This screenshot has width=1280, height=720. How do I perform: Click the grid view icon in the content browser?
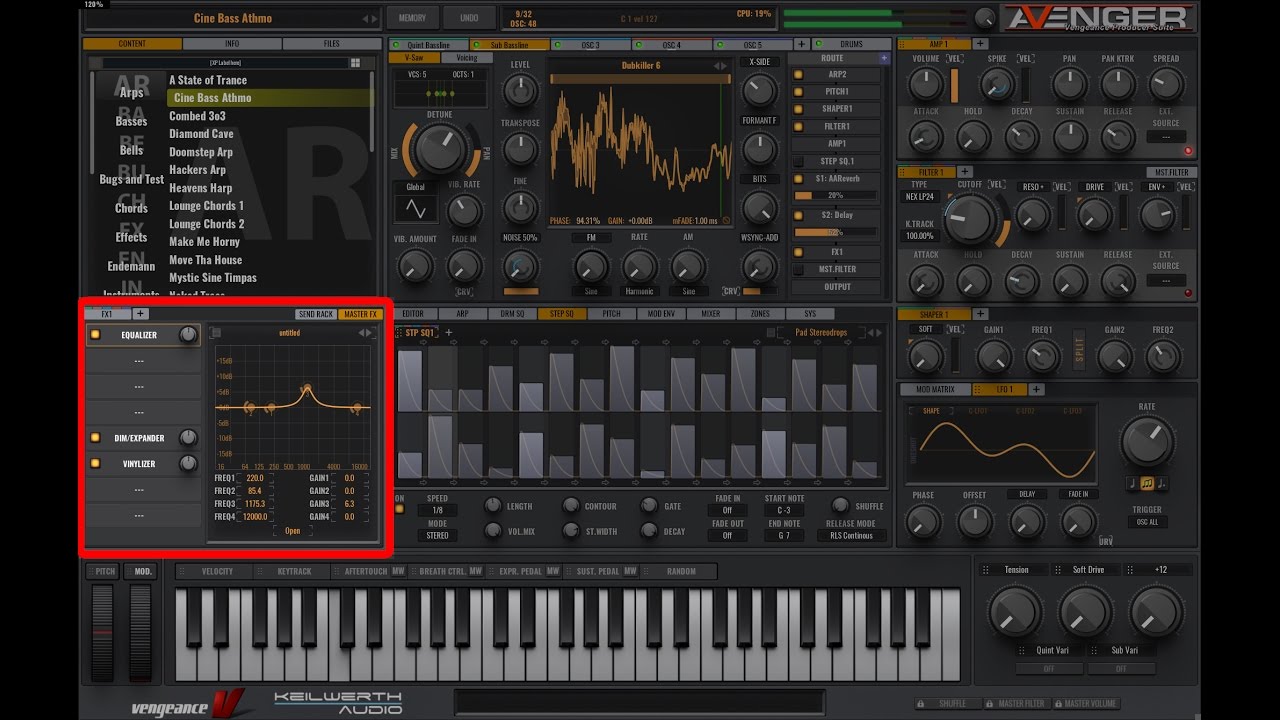tap(355, 63)
